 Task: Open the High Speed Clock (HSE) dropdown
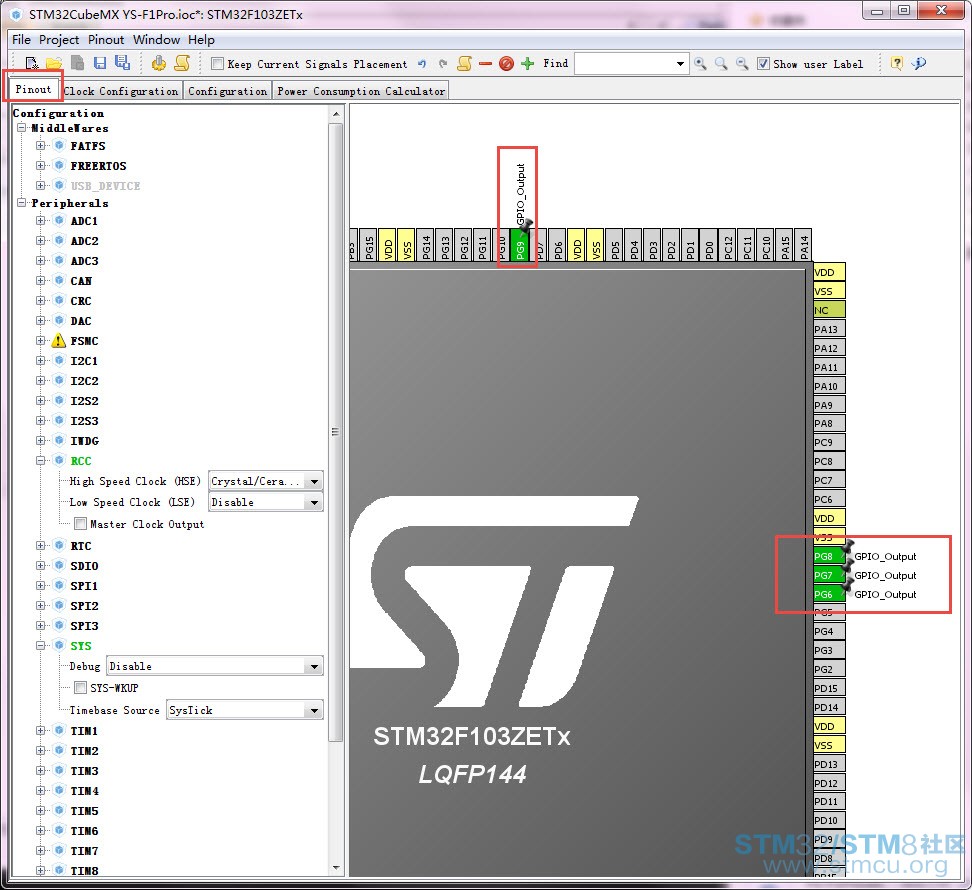266,481
